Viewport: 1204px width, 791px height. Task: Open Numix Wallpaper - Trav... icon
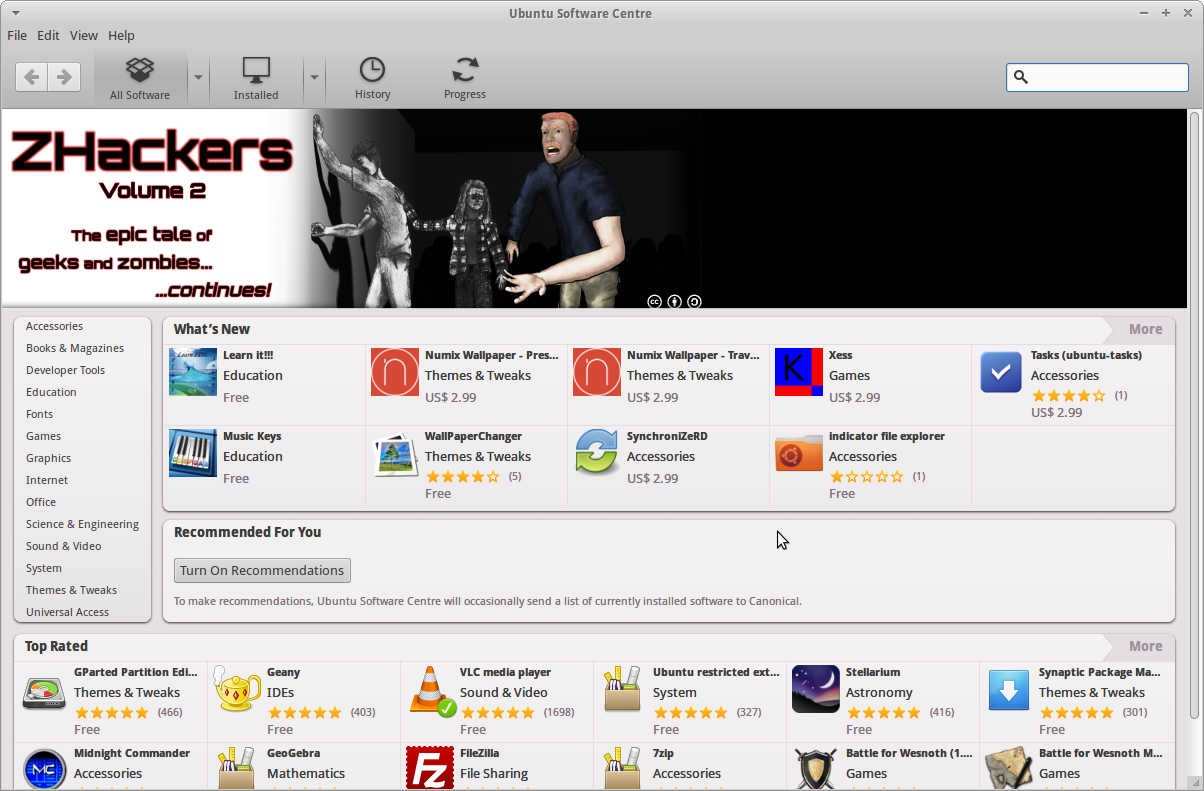[x=597, y=372]
